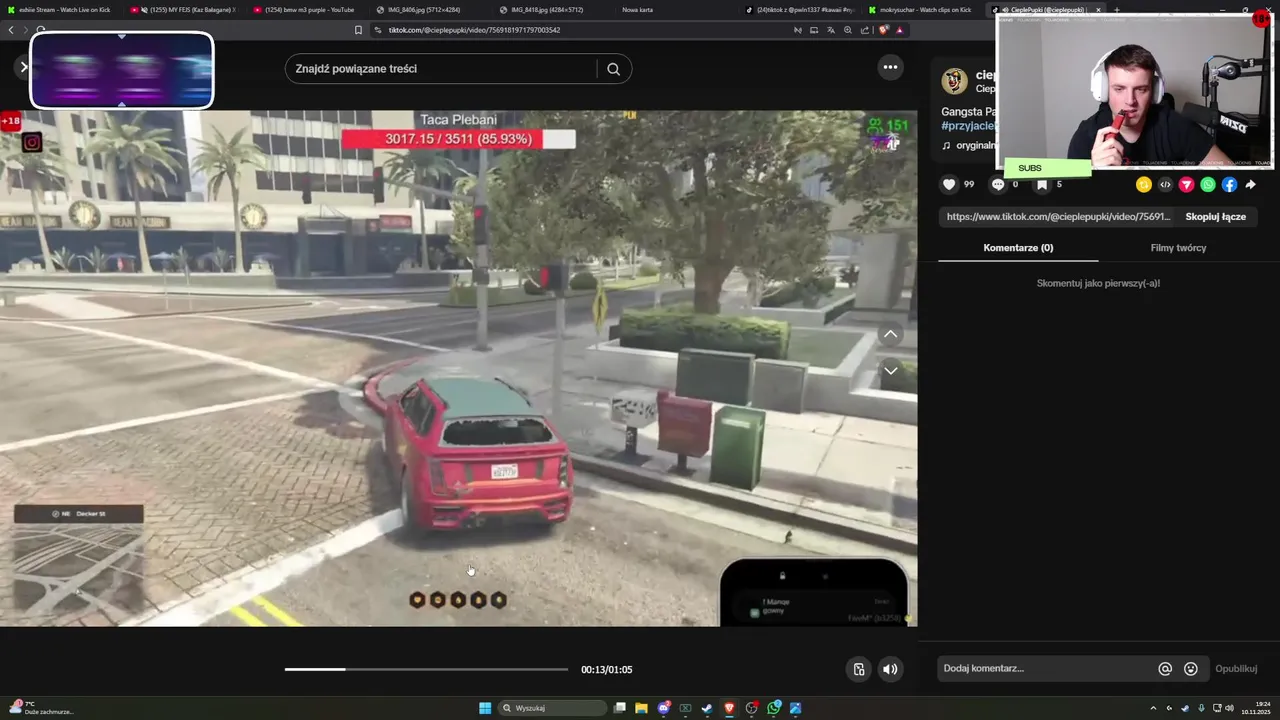The image size is (1280, 720).
Task: Click the playing video to pause
Action: click(x=458, y=368)
